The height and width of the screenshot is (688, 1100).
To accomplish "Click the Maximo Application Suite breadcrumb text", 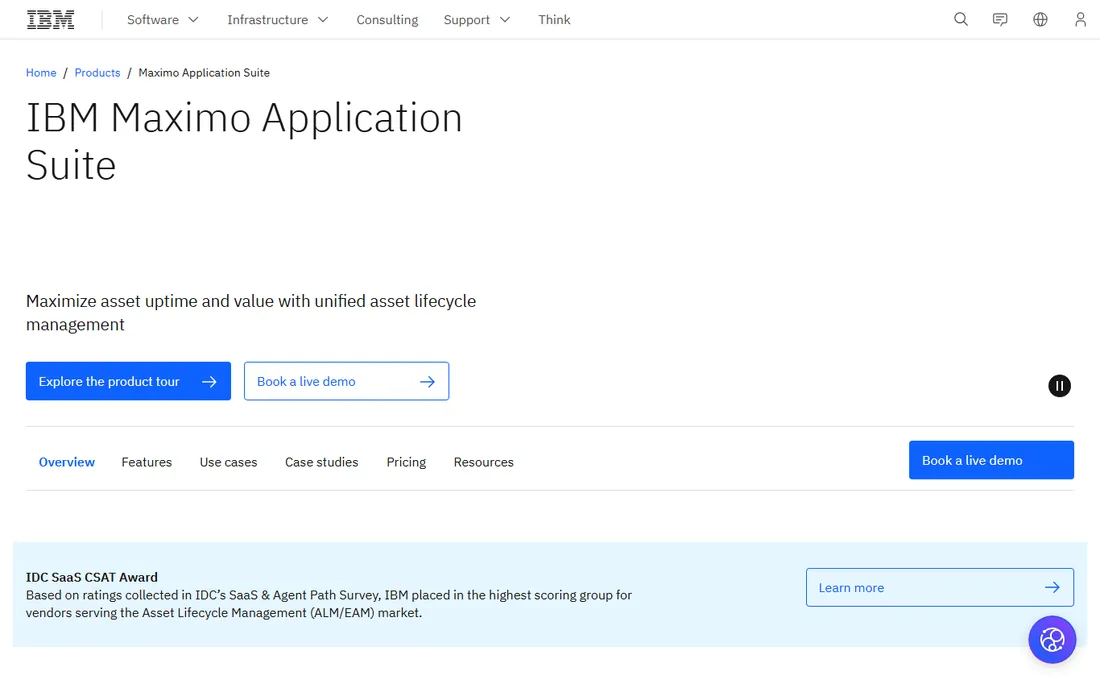I will click(x=204, y=73).
